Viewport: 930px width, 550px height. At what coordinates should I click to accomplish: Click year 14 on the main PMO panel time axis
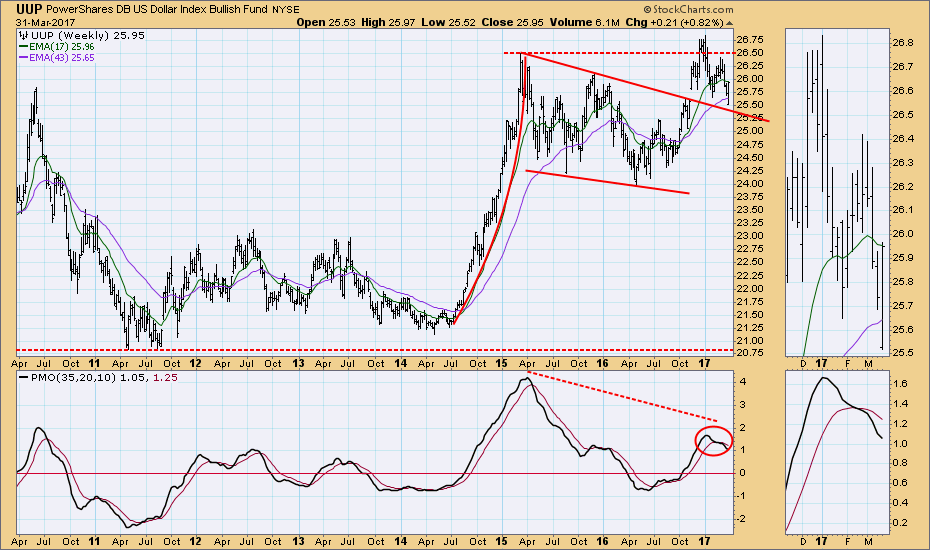pos(400,541)
